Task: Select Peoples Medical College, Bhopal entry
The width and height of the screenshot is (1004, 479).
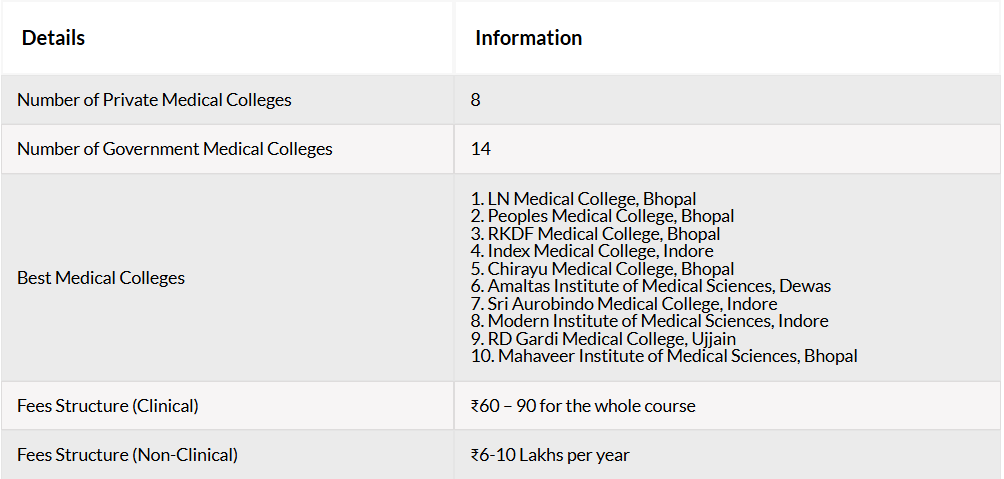Action: 603,216
